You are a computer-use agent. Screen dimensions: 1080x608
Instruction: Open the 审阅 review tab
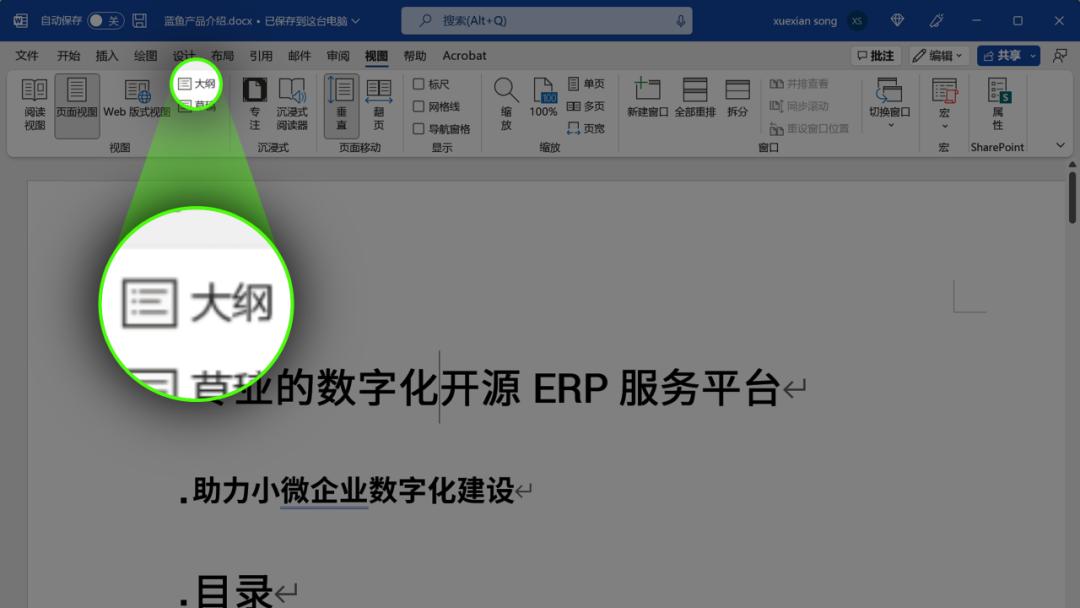[337, 55]
